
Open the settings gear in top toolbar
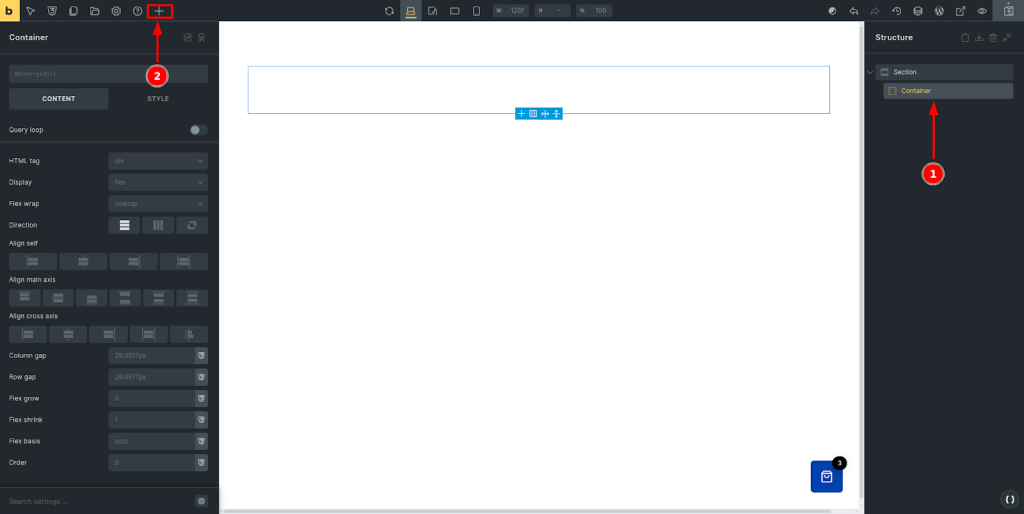point(116,11)
